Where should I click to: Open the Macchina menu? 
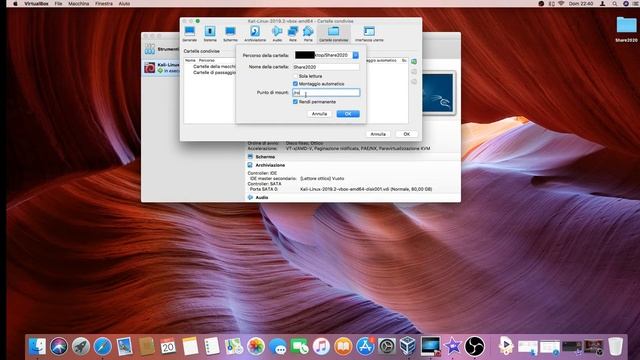[x=78, y=3]
